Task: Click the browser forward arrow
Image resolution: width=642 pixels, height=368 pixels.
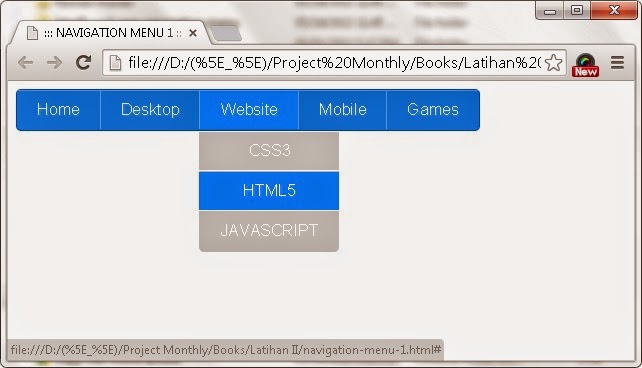Action: point(54,63)
